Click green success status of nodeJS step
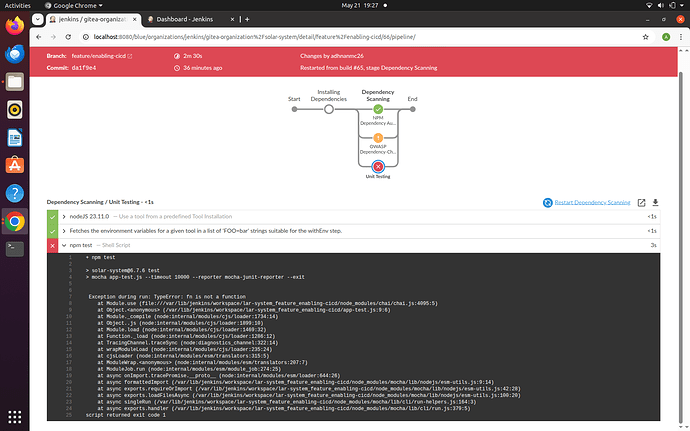Image resolution: width=690 pixels, height=431 pixels. (52, 217)
